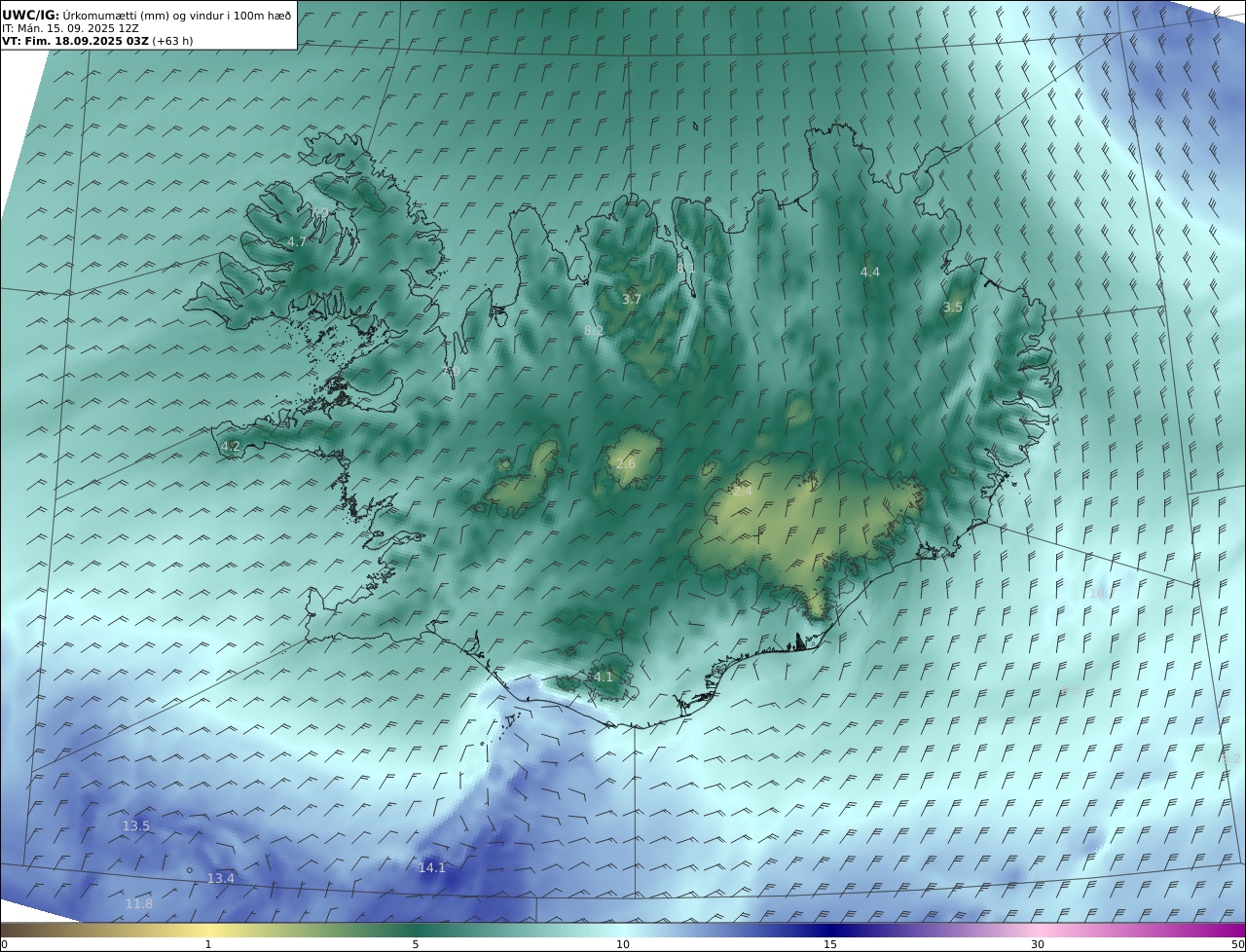1246x952 pixels.
Task: Click the 14.1 value label
Action: tap(432, 867)
